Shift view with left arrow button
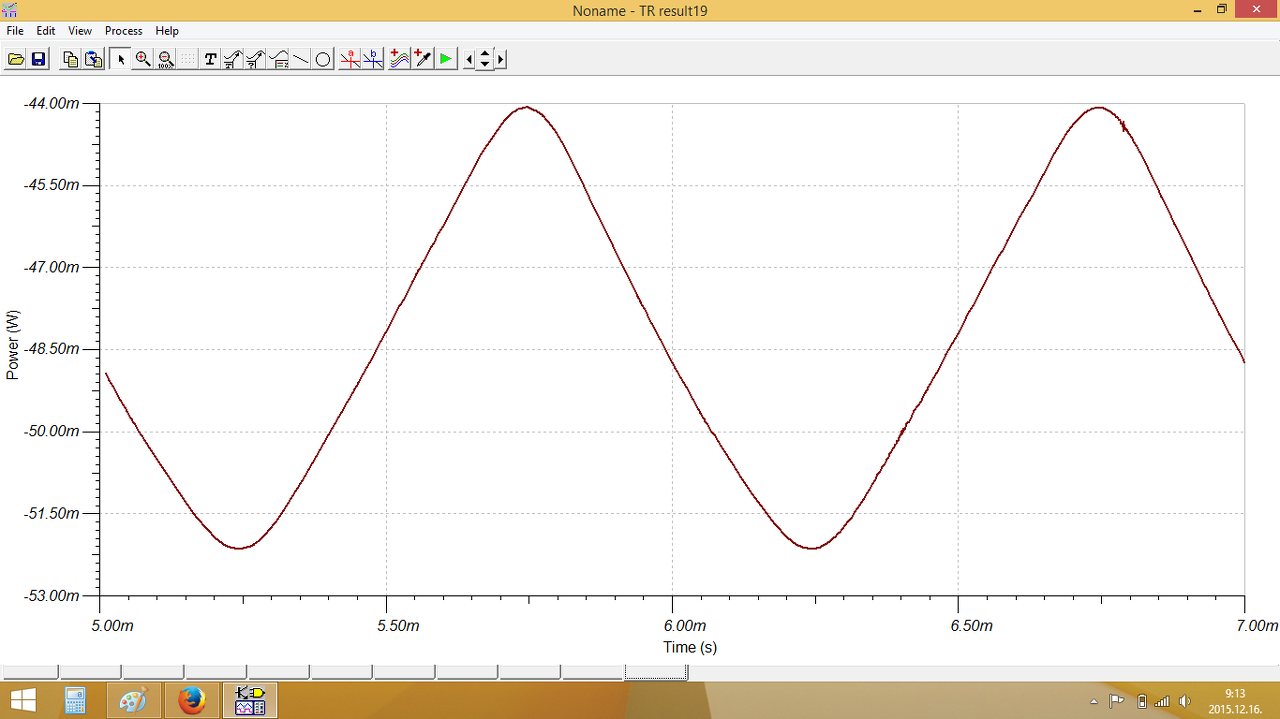The height and width of the screenshot is (719, 1280). tap(469, 59)
